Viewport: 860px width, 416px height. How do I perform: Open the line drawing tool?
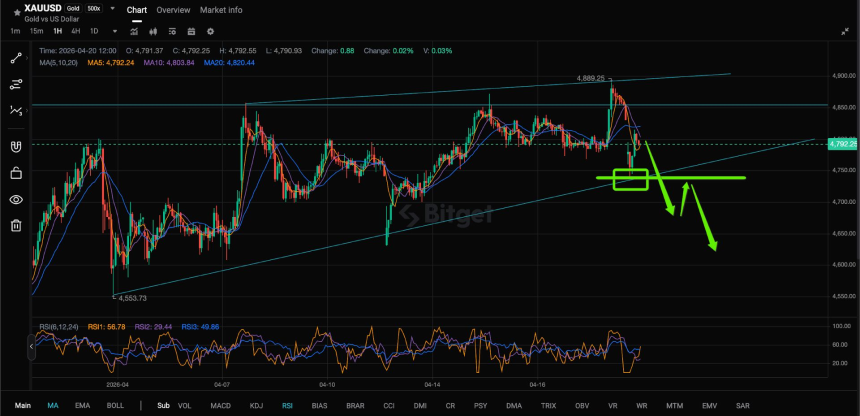pyautogui.click(x=16, y=59)
